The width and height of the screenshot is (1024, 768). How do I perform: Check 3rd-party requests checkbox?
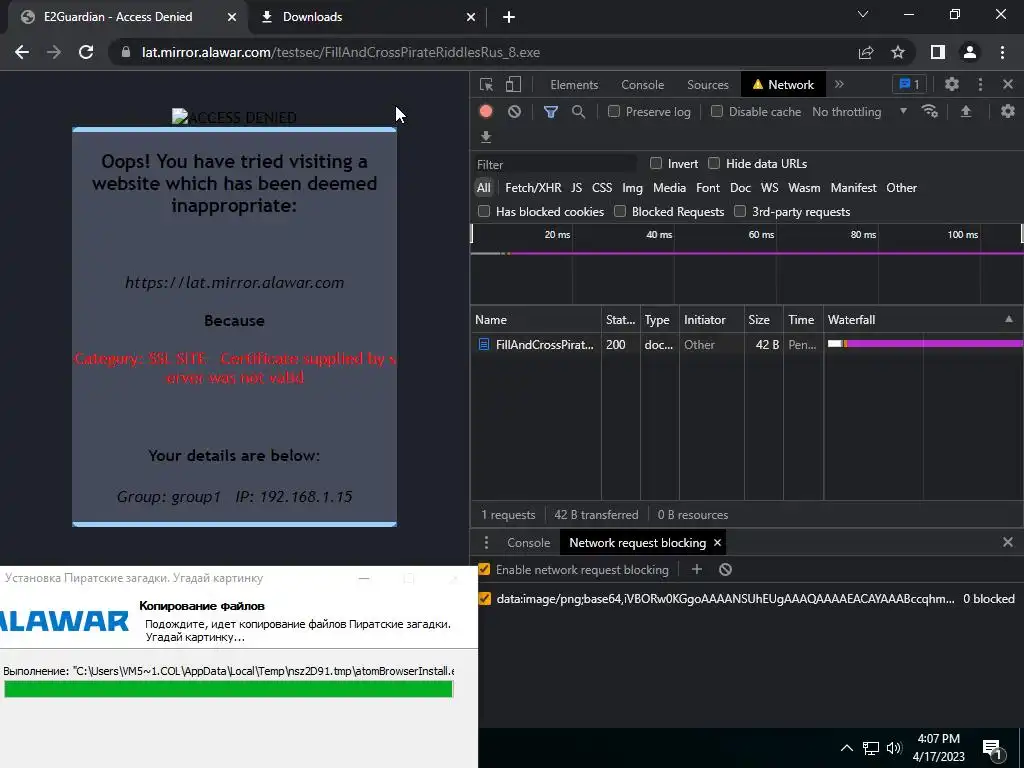(x=740, y=211)
